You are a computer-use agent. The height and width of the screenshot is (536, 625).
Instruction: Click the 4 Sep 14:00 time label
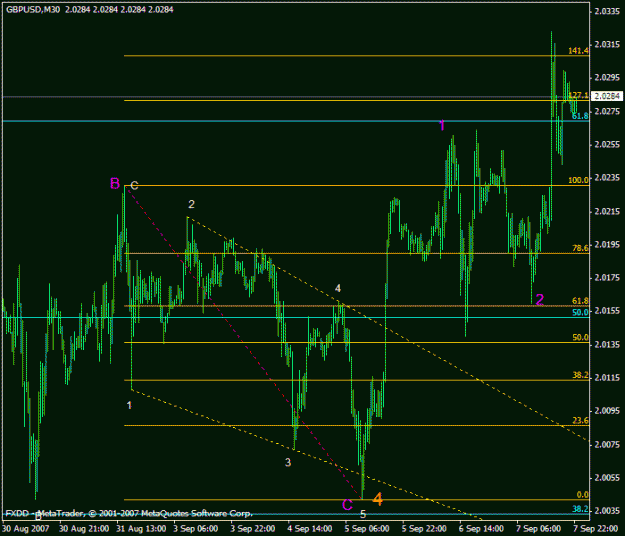point(310,529)
